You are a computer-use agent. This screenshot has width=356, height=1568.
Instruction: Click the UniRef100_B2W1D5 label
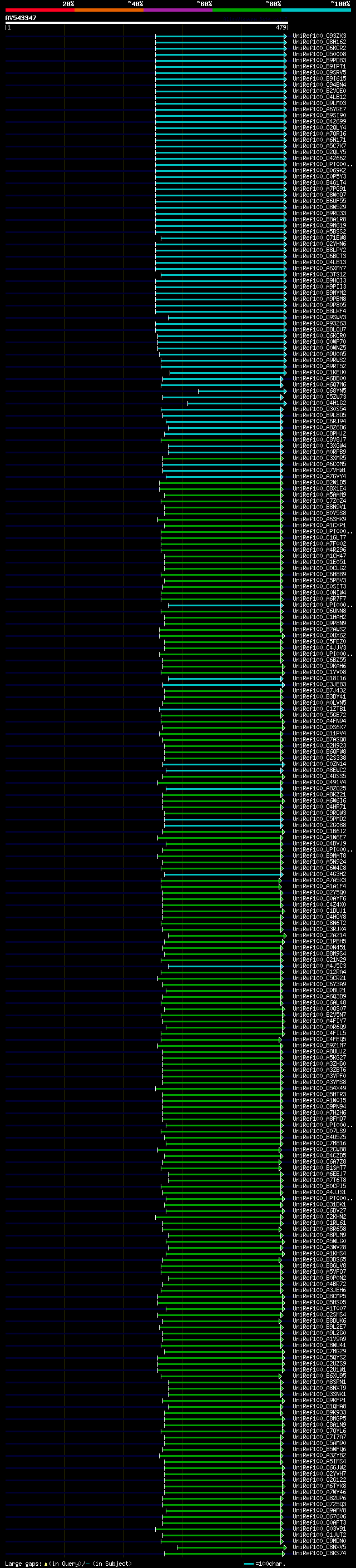(319, 482)
